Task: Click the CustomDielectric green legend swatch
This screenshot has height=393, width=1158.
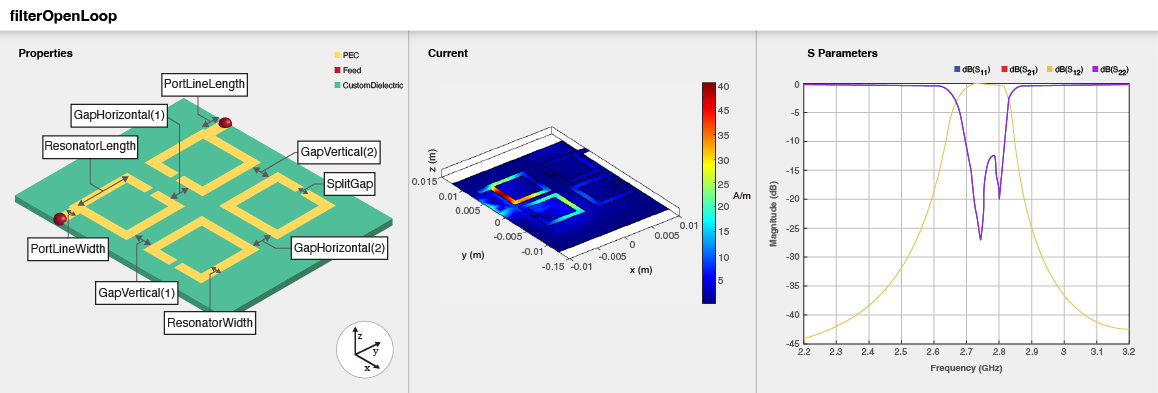Action: 338,85
